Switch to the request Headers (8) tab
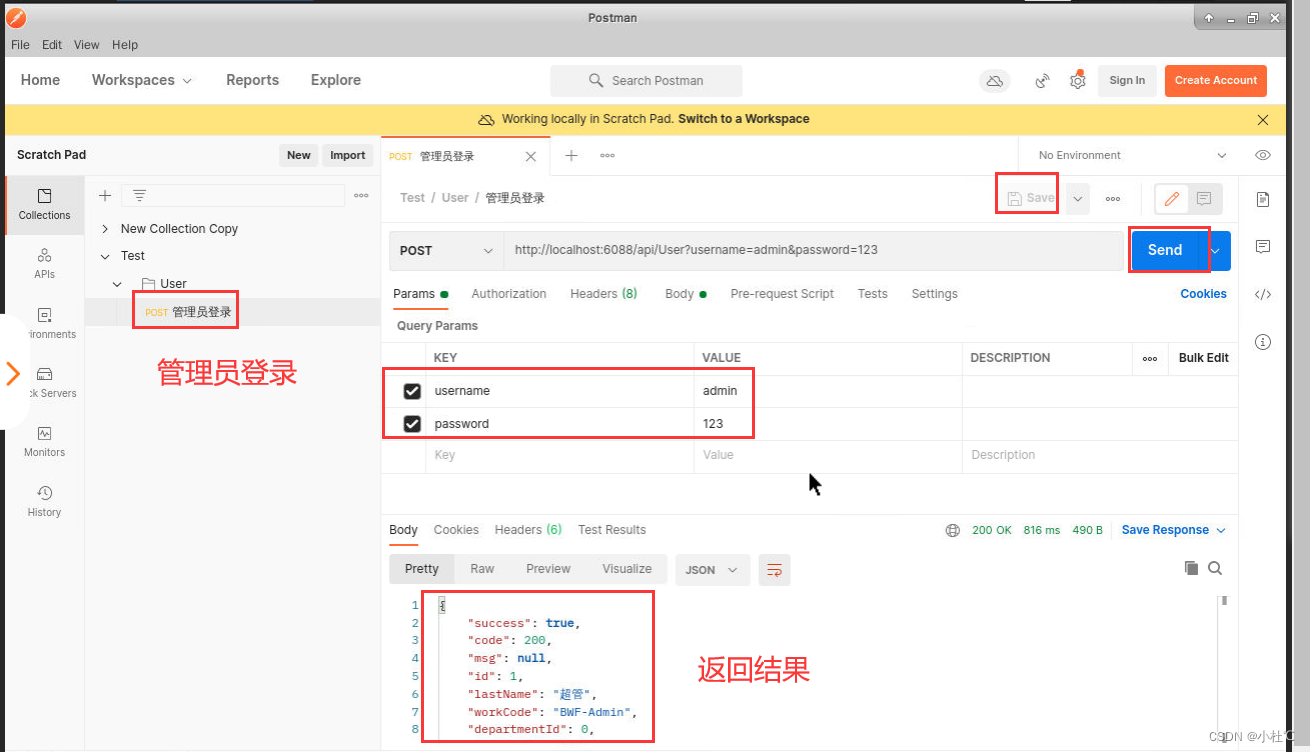The width and height of the screenshot is (1310, 752). coord(603,294)
